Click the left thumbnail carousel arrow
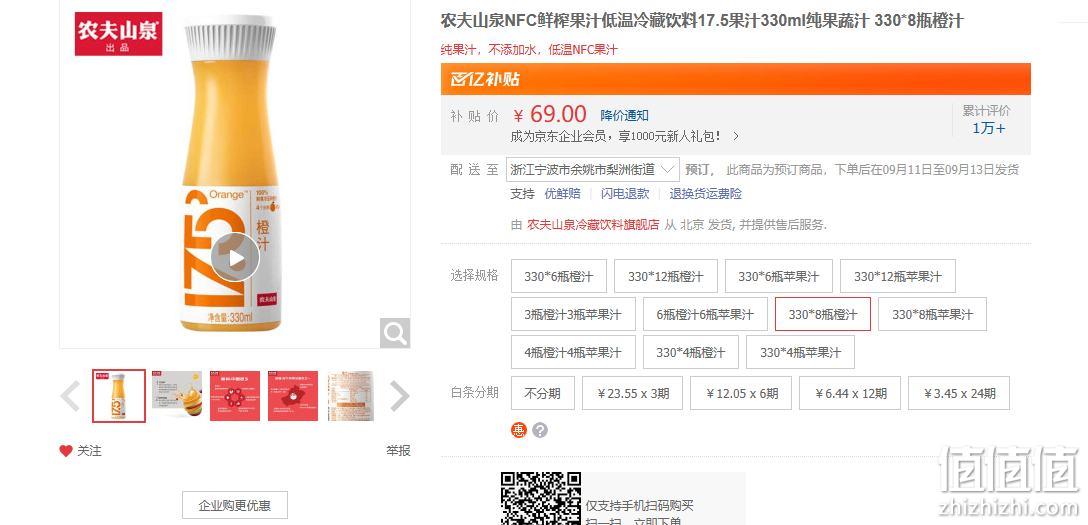 (70, 396)
